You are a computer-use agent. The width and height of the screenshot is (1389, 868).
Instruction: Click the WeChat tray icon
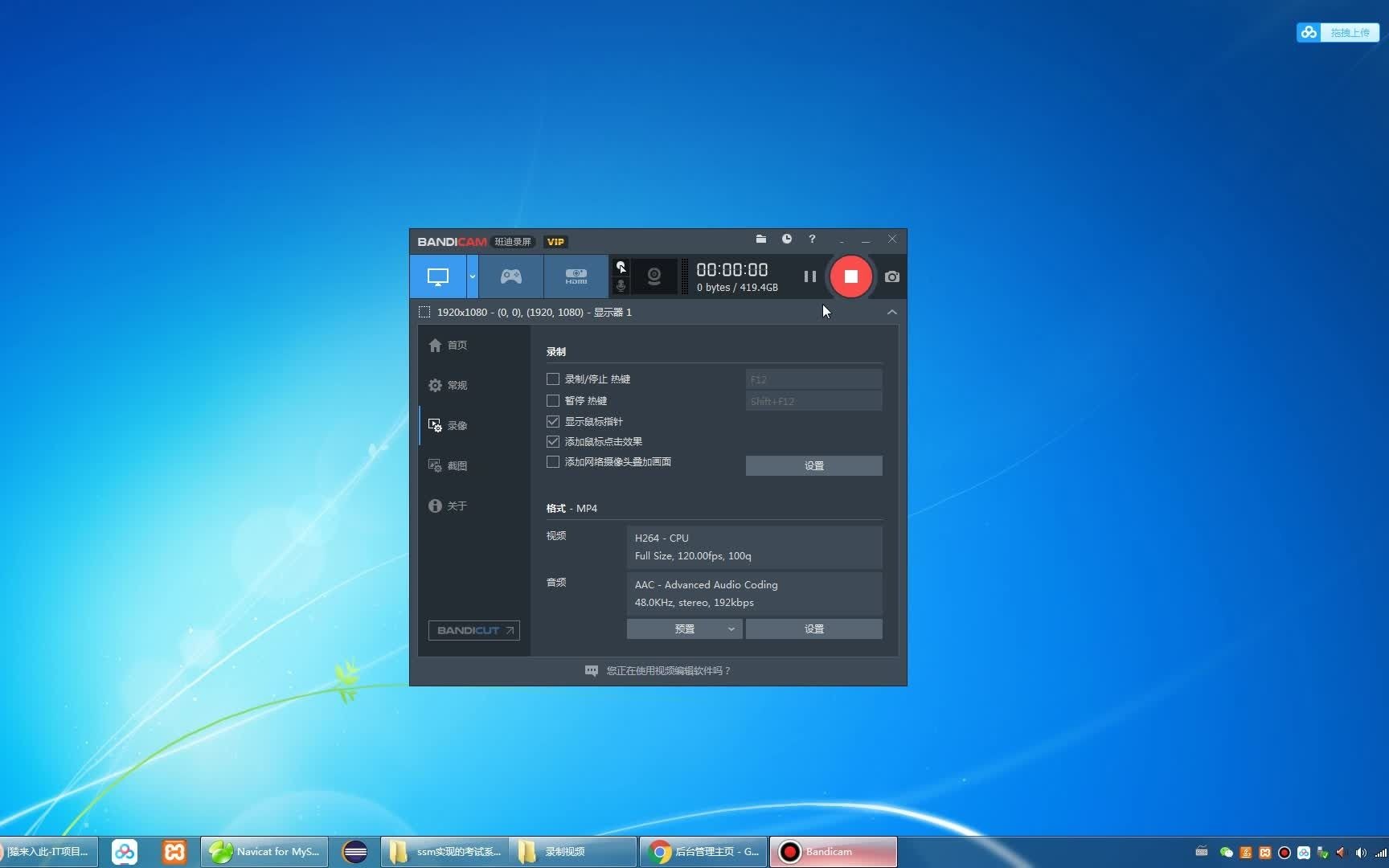[x=1226, y=853]
